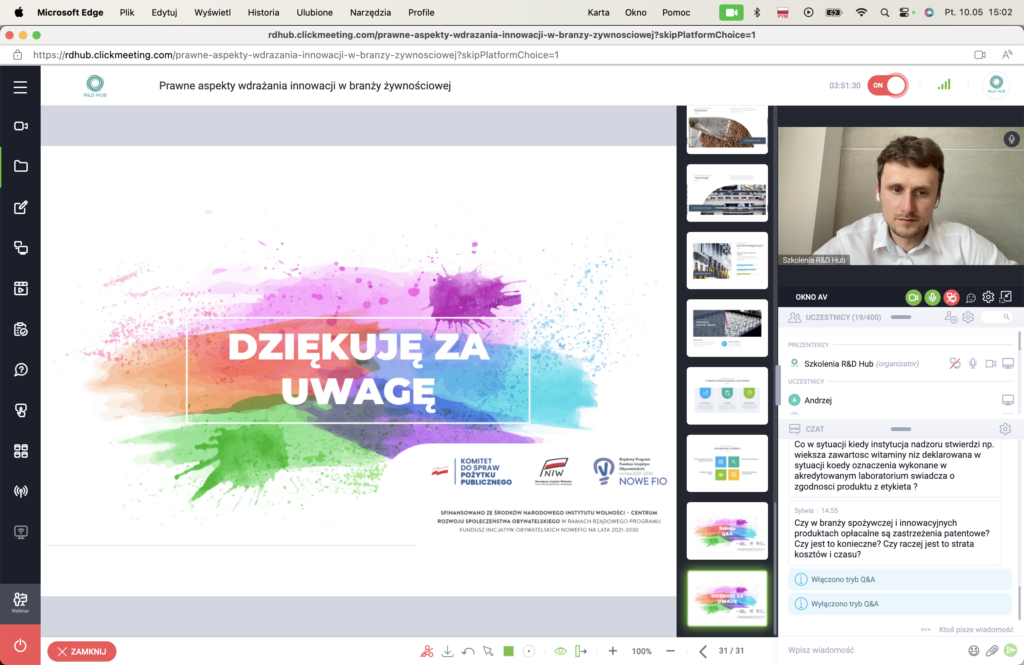1024x665 pixels.
Task: Open the OKNO AV settings gear
Action: (988, 297)
